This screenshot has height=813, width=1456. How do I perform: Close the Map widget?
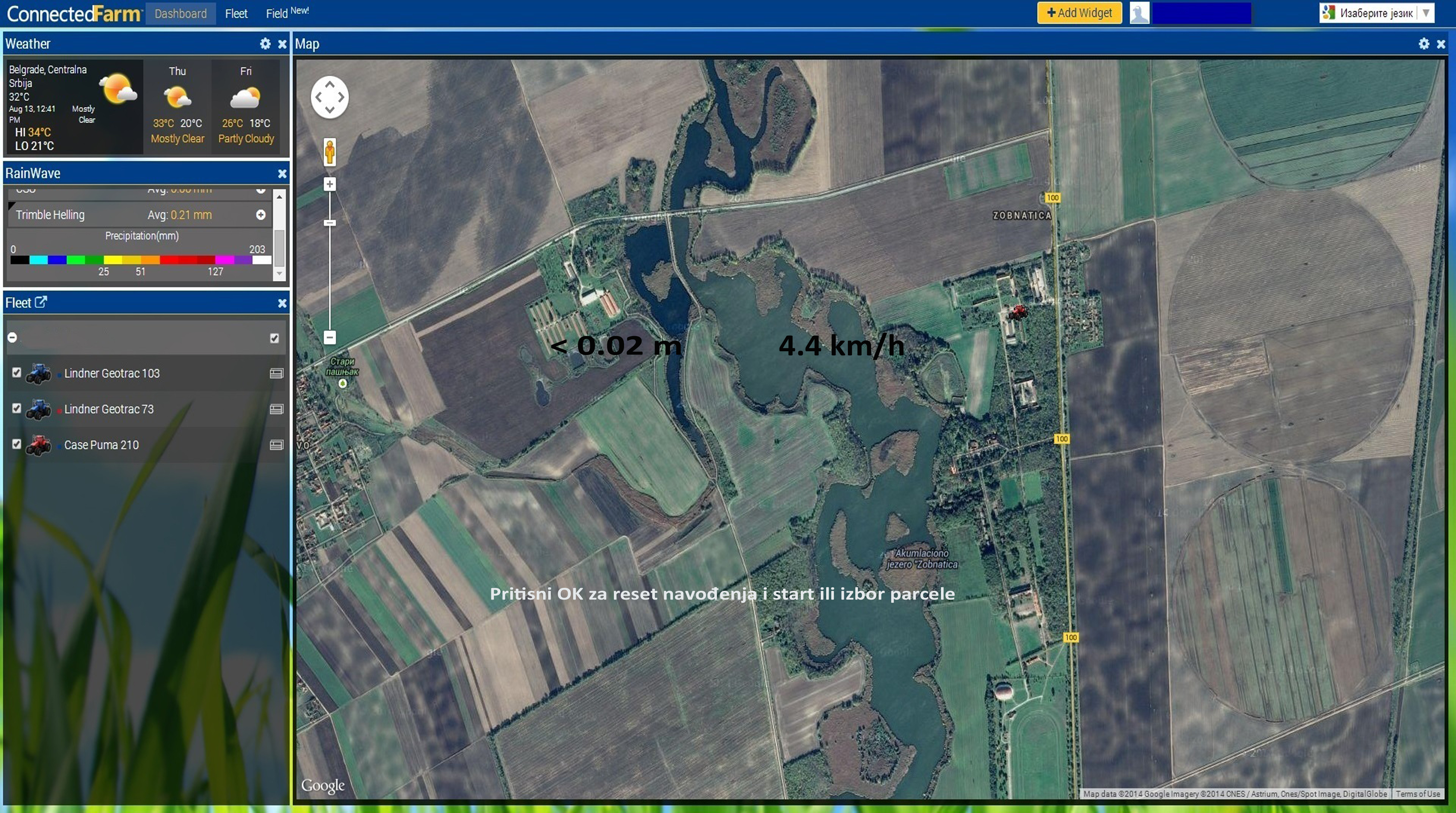point(1441,44)
